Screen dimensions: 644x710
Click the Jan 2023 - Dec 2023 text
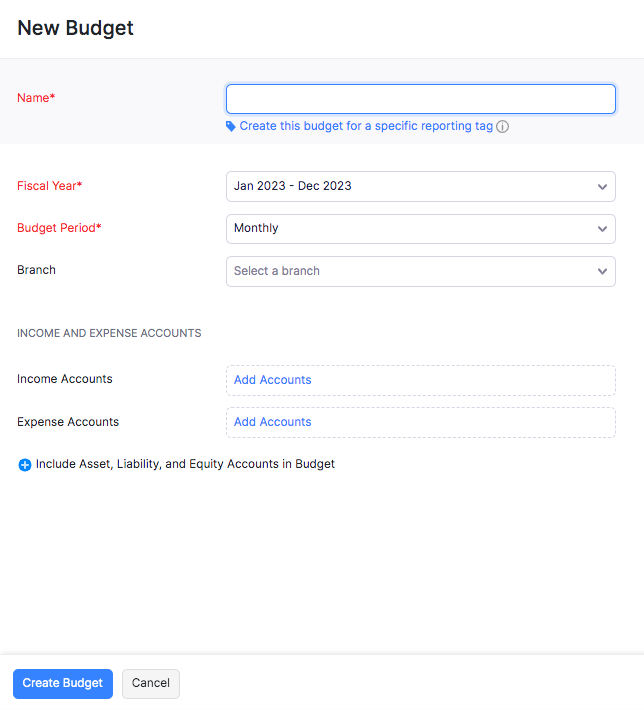coord(293,186)
